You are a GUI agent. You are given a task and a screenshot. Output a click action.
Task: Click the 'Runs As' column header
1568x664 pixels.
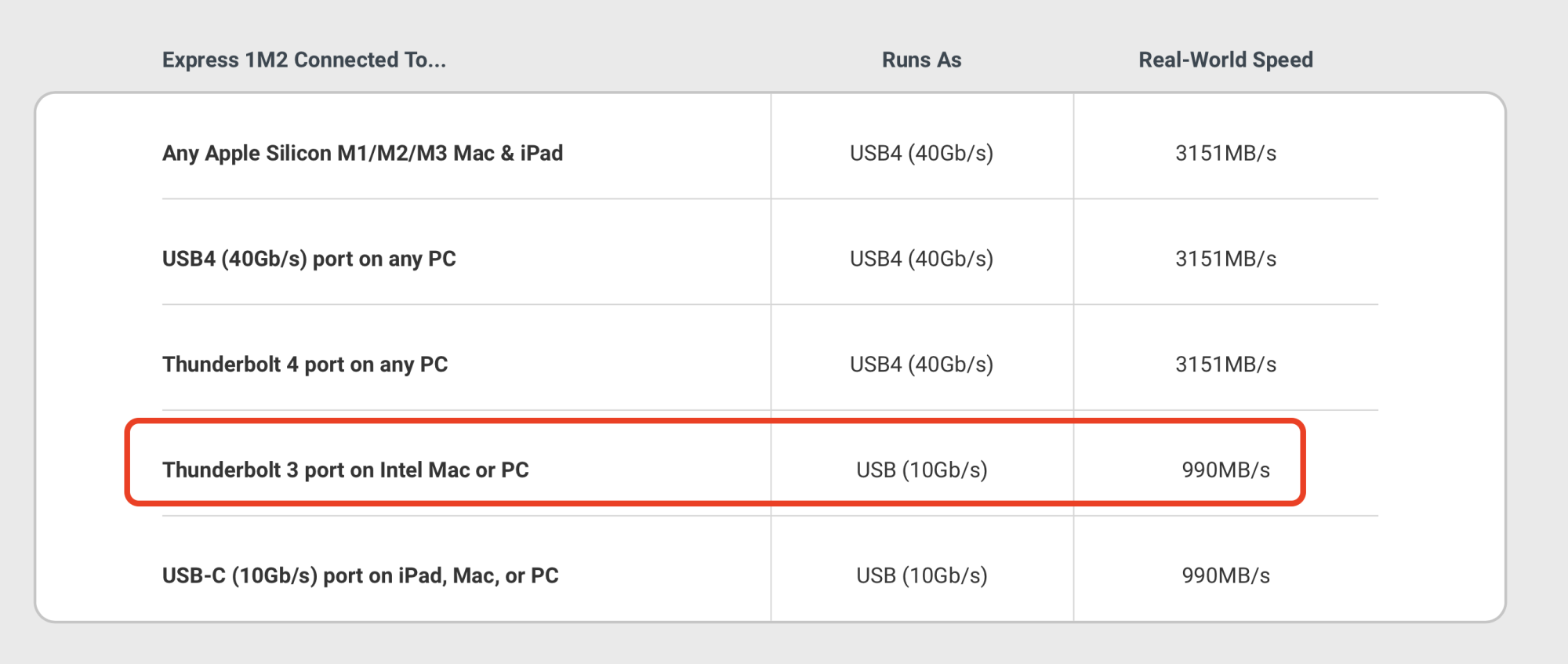click(x=921, y=60)
